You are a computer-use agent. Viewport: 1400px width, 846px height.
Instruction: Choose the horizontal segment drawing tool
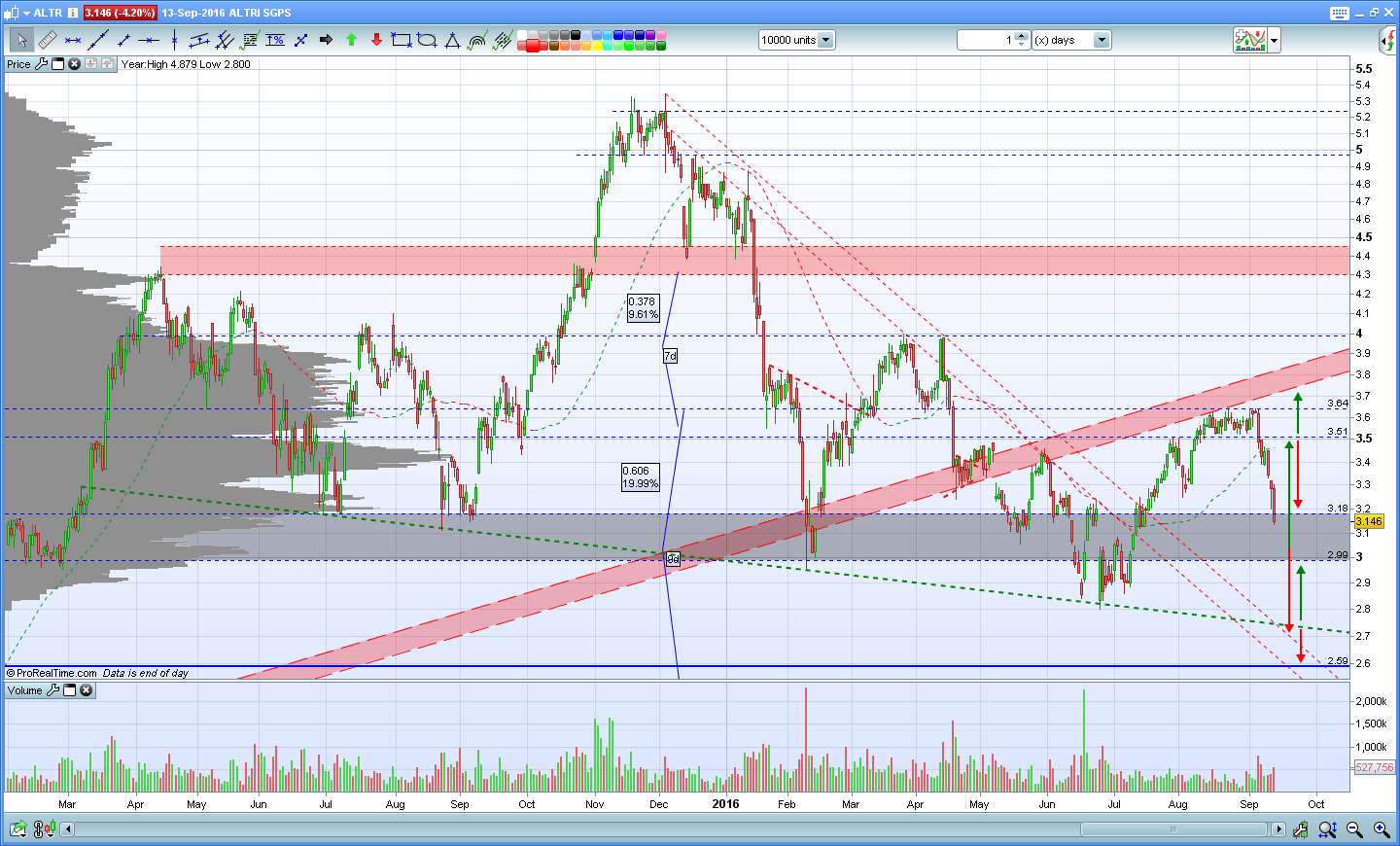pyautogui.click(x=73, y=40)
